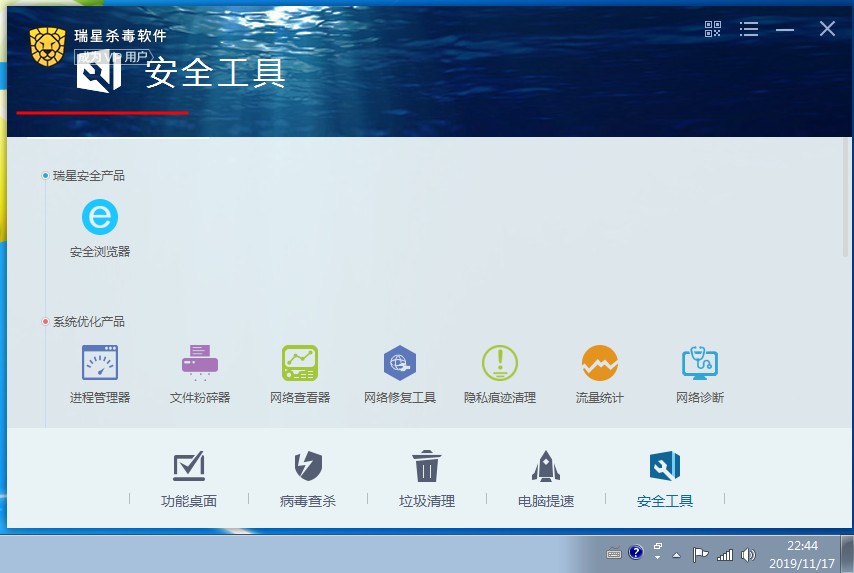Viewport: 854px width, 573px height.
Task: Click the Rising lion logo
Action: pyautogui.click(x=47, y=46)
